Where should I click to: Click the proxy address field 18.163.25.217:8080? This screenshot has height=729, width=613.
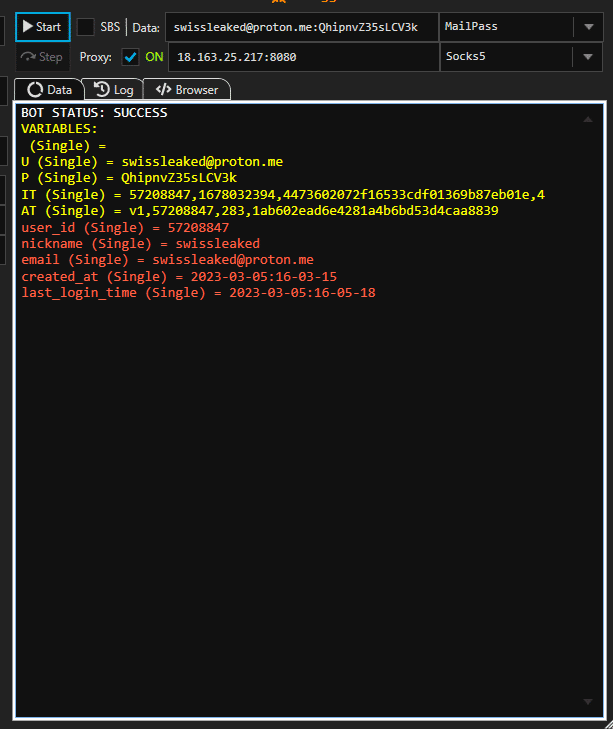pos(304,57)
